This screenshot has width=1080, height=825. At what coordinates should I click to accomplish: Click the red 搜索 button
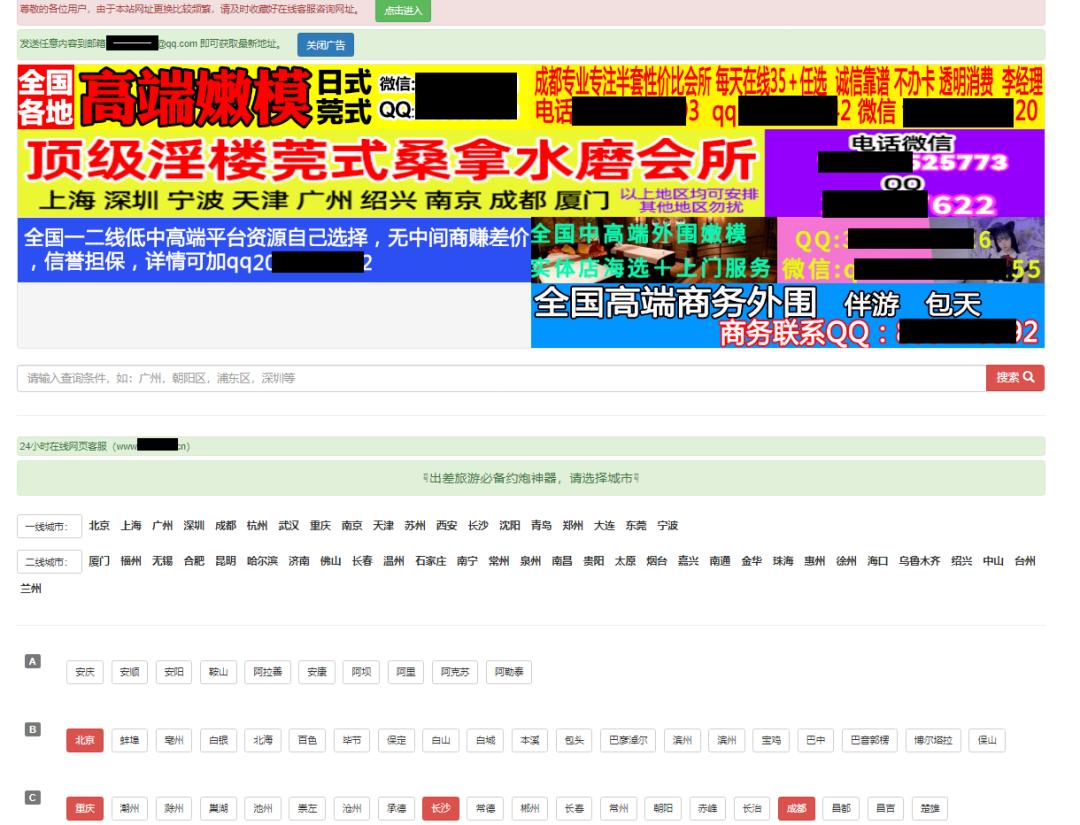(1016, 379)
